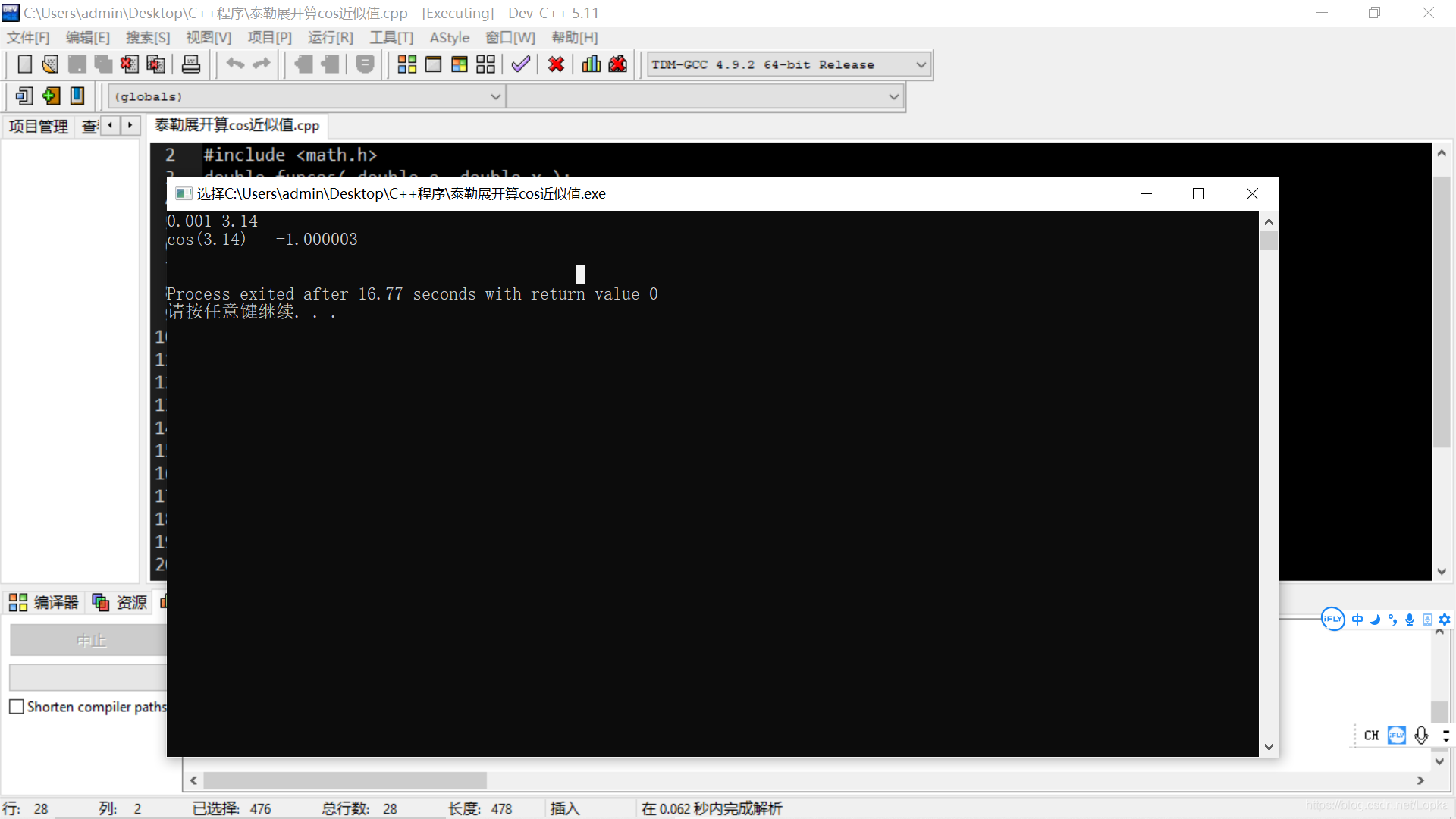Click sidebar tabs scroll-left arrow
This screenshot has height=819, width=1456.
click(111, 125)
